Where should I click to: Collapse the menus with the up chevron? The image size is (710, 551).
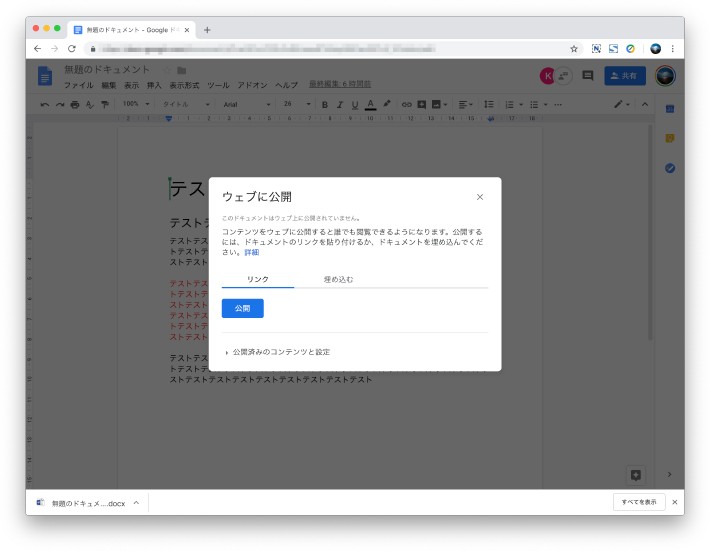point(645,105)
